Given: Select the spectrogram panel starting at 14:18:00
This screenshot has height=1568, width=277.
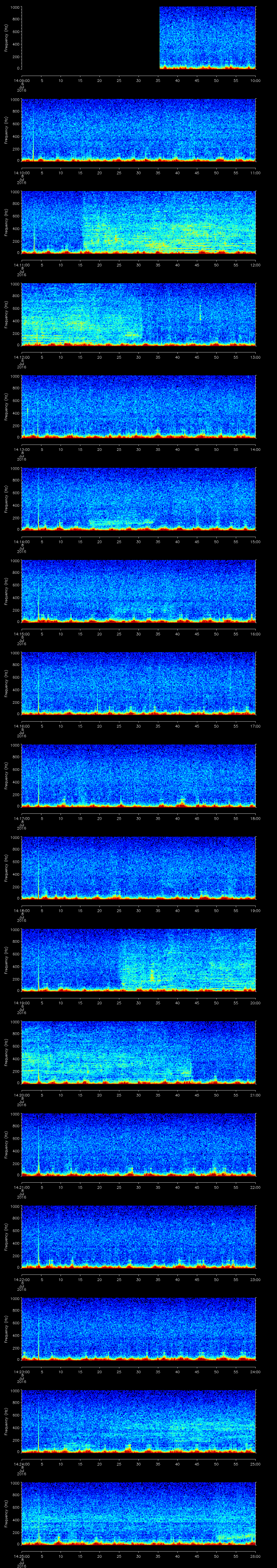Looking at the screenshot, I should [x=139, y=868].
